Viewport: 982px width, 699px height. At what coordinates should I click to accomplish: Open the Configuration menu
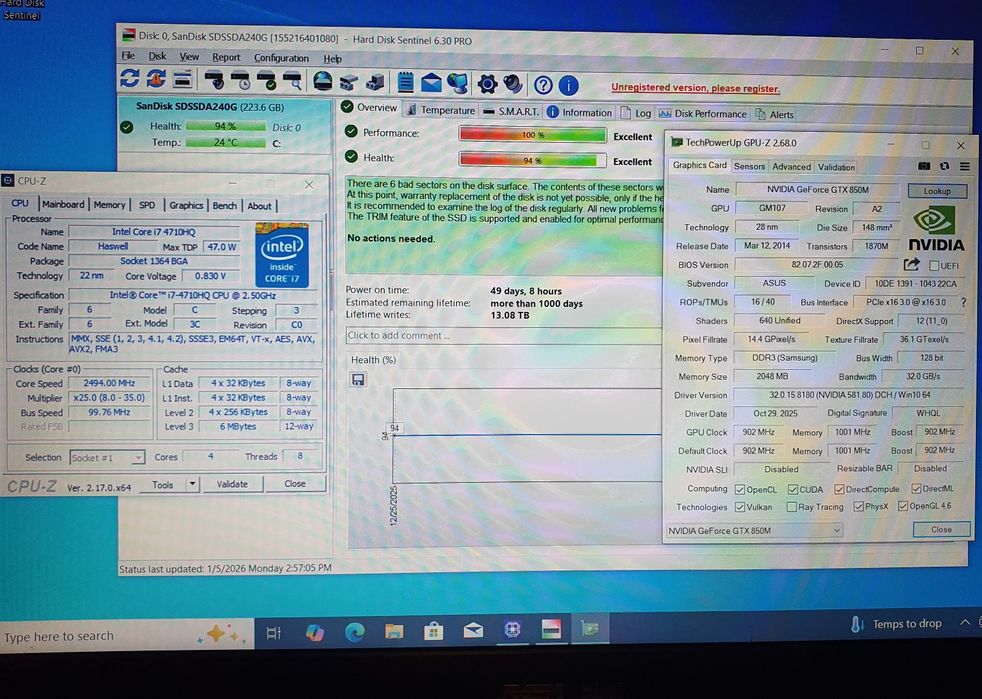(281, 58)
